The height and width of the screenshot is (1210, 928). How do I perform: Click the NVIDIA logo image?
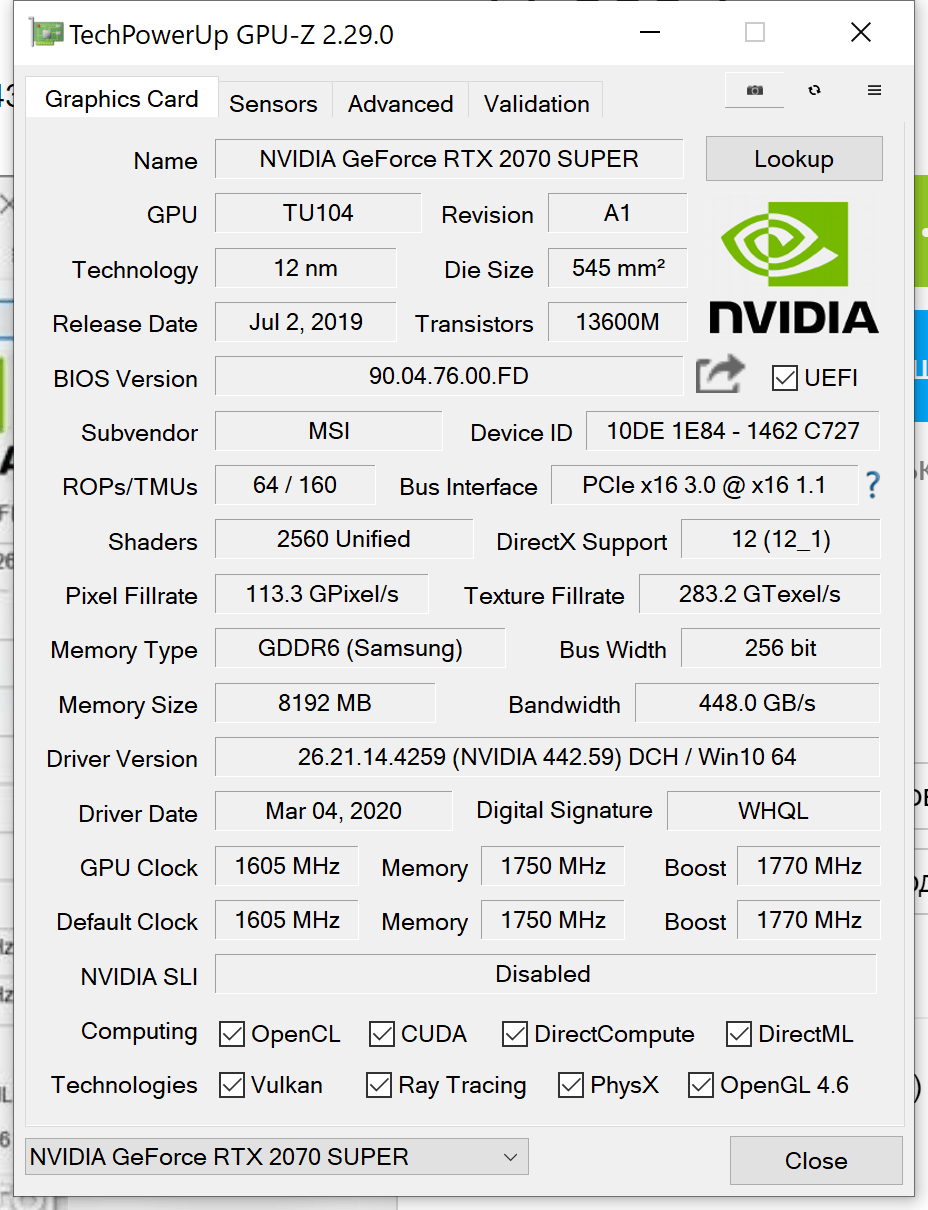click(793, 268)
